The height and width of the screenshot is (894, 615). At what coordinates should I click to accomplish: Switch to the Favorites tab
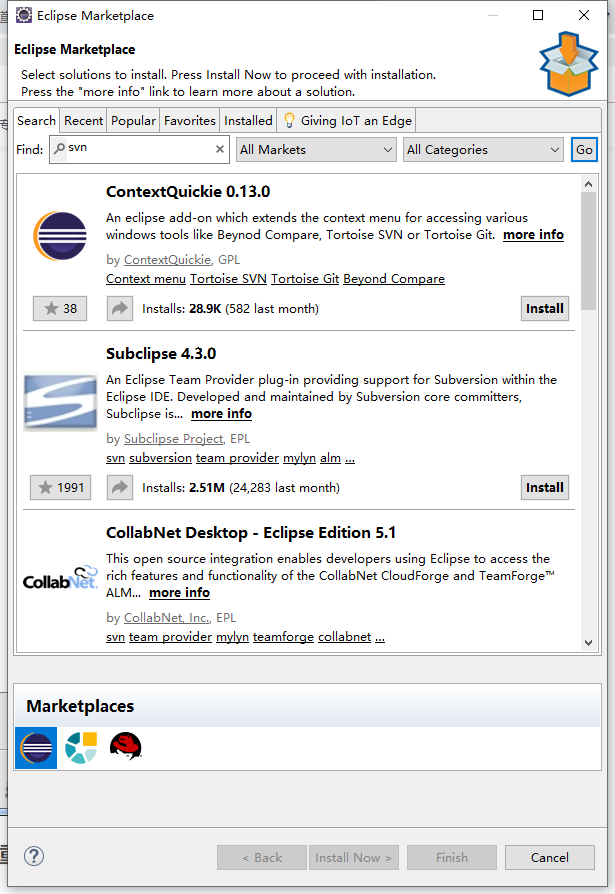(190, 121)
